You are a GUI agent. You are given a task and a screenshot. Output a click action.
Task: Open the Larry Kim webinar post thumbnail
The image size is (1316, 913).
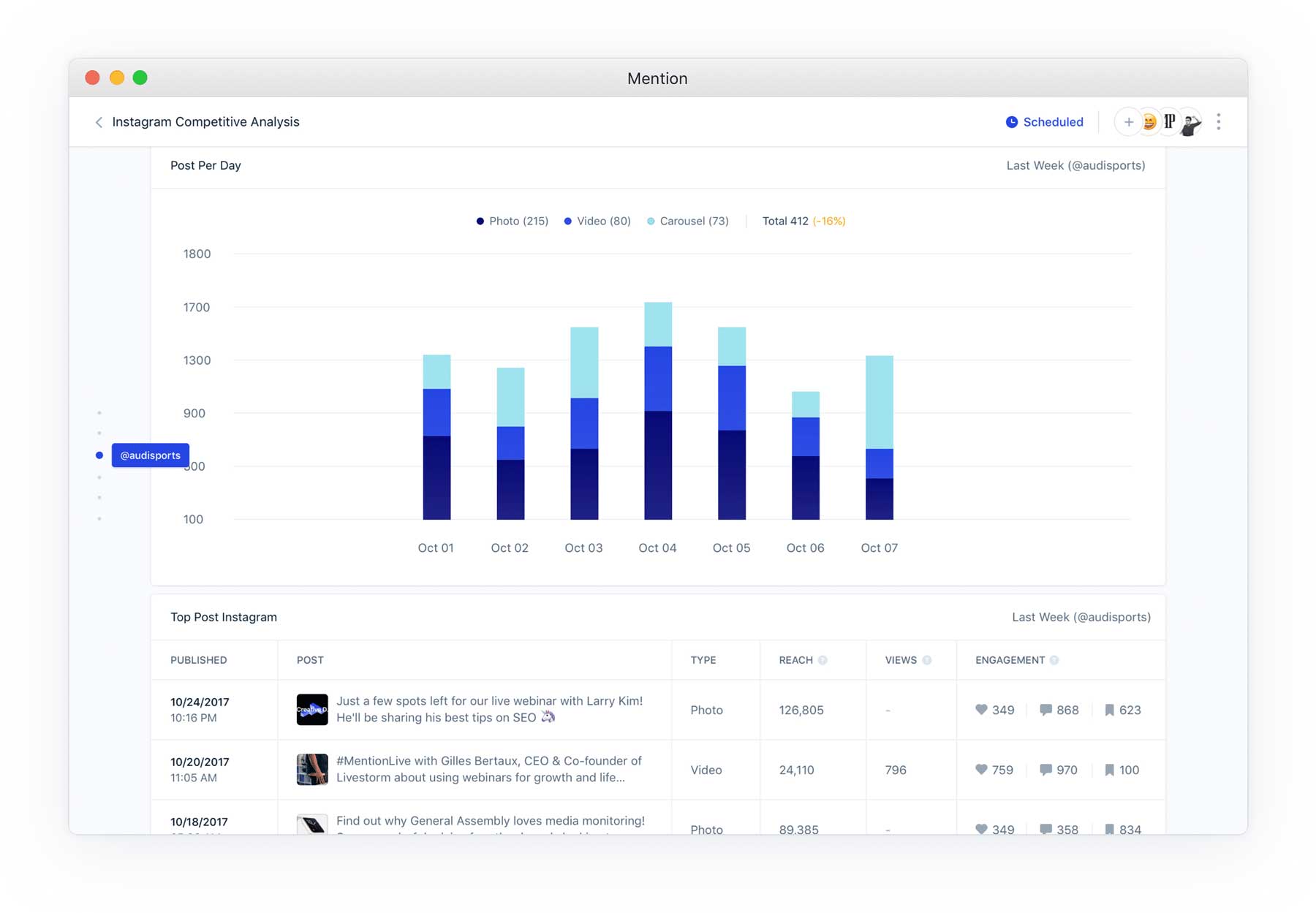312,710
